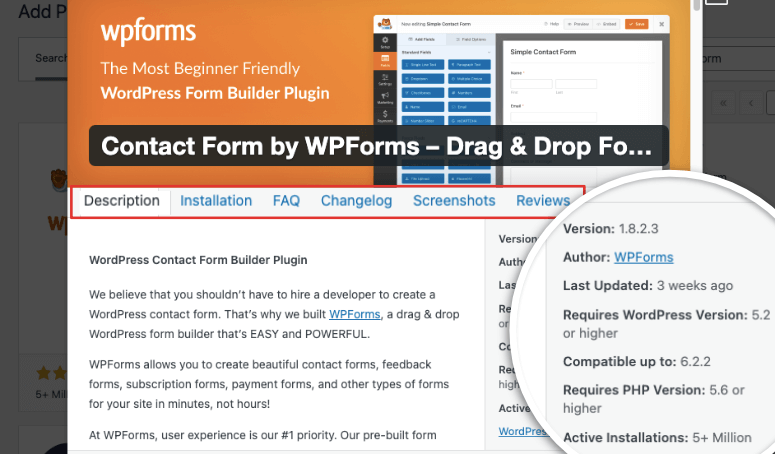Select the Reviews tab
Viewport: 775px width, 454px height.
[x=543, y=201]
